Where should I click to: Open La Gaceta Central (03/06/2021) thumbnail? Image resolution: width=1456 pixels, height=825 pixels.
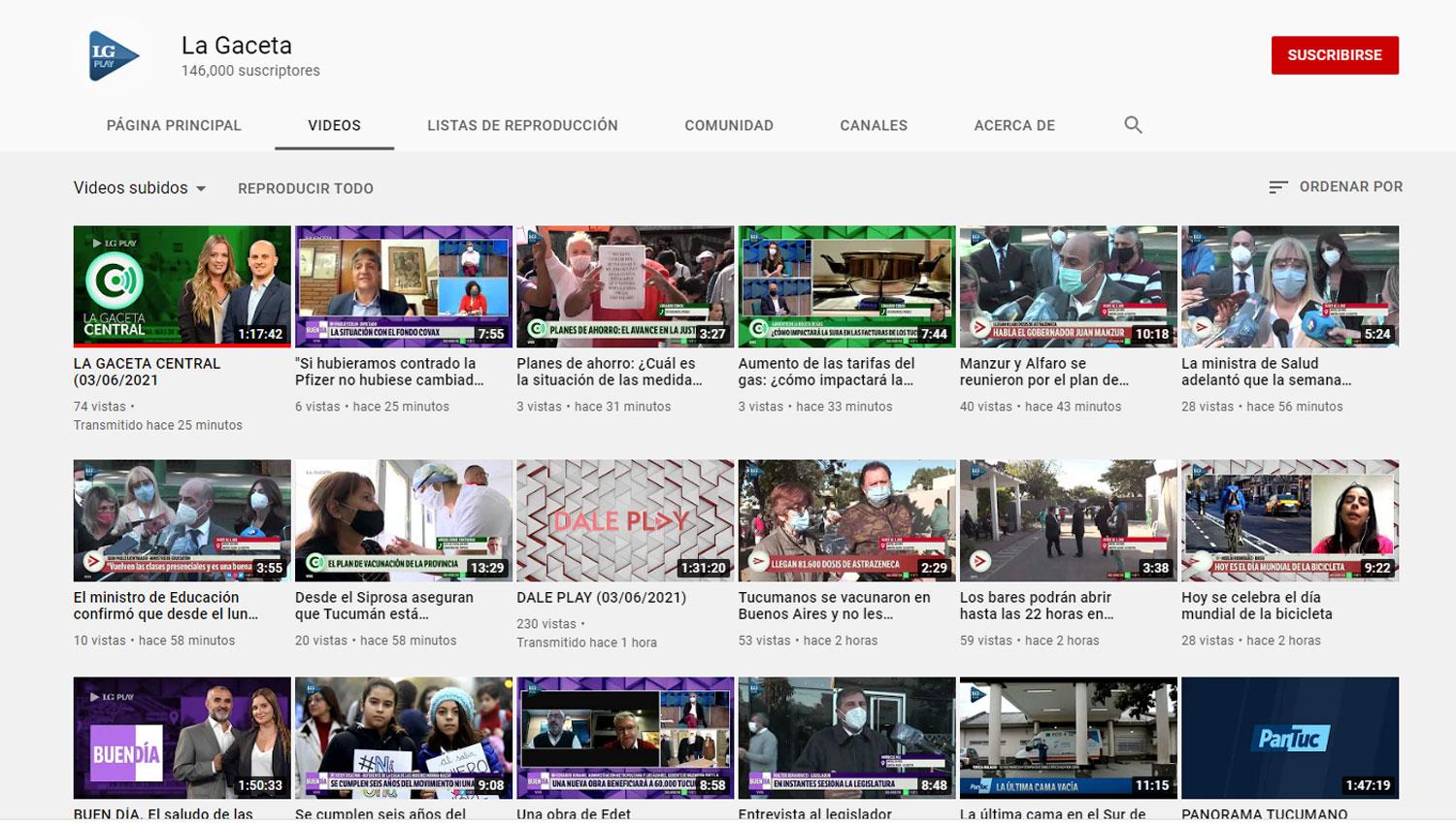[x=182, y=286]
